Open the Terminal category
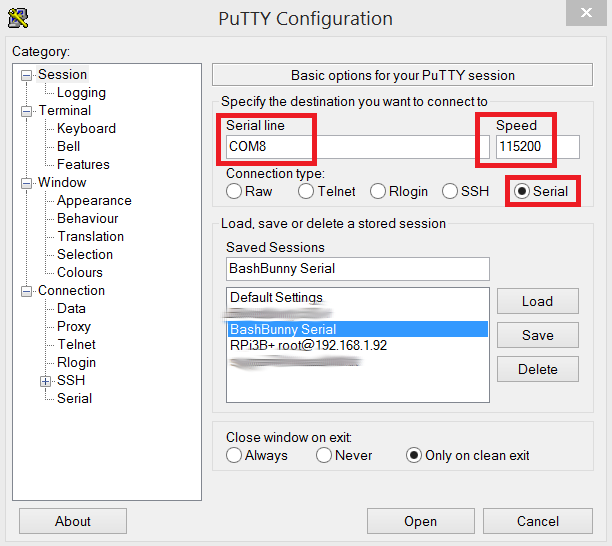Viewport: 612px width, 546px height. (65, 110)
